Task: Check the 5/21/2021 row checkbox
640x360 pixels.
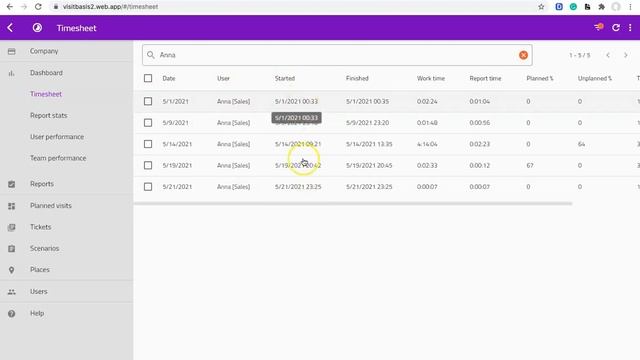Action: [x=148, y=187]
